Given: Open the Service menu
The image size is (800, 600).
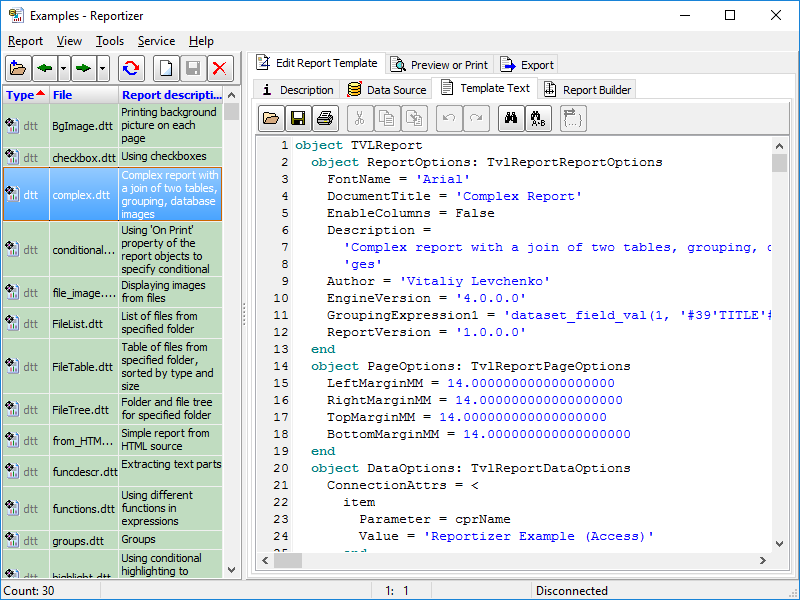Looking at the screenshot, I should tap(156, 41).
